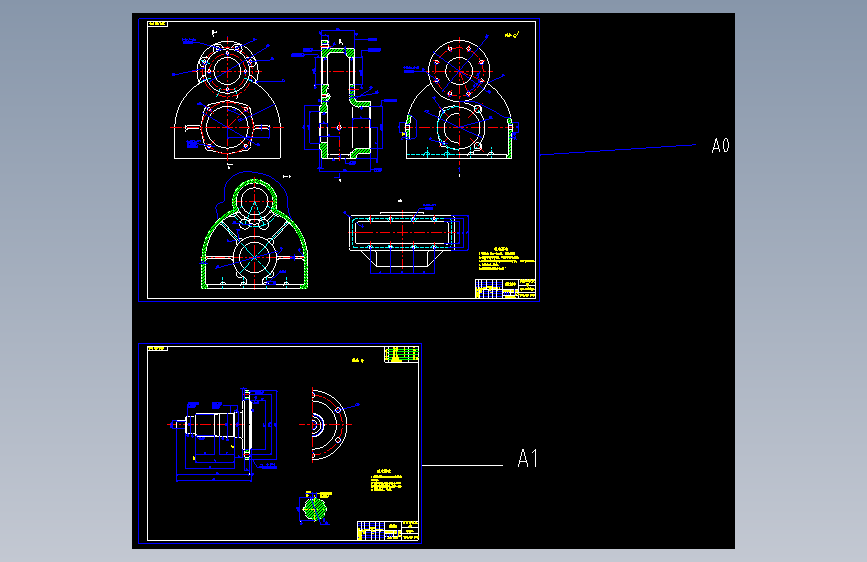Click the A1 sheet size label
The width and height of the screenshot is (867, 562).
(527, 459)
